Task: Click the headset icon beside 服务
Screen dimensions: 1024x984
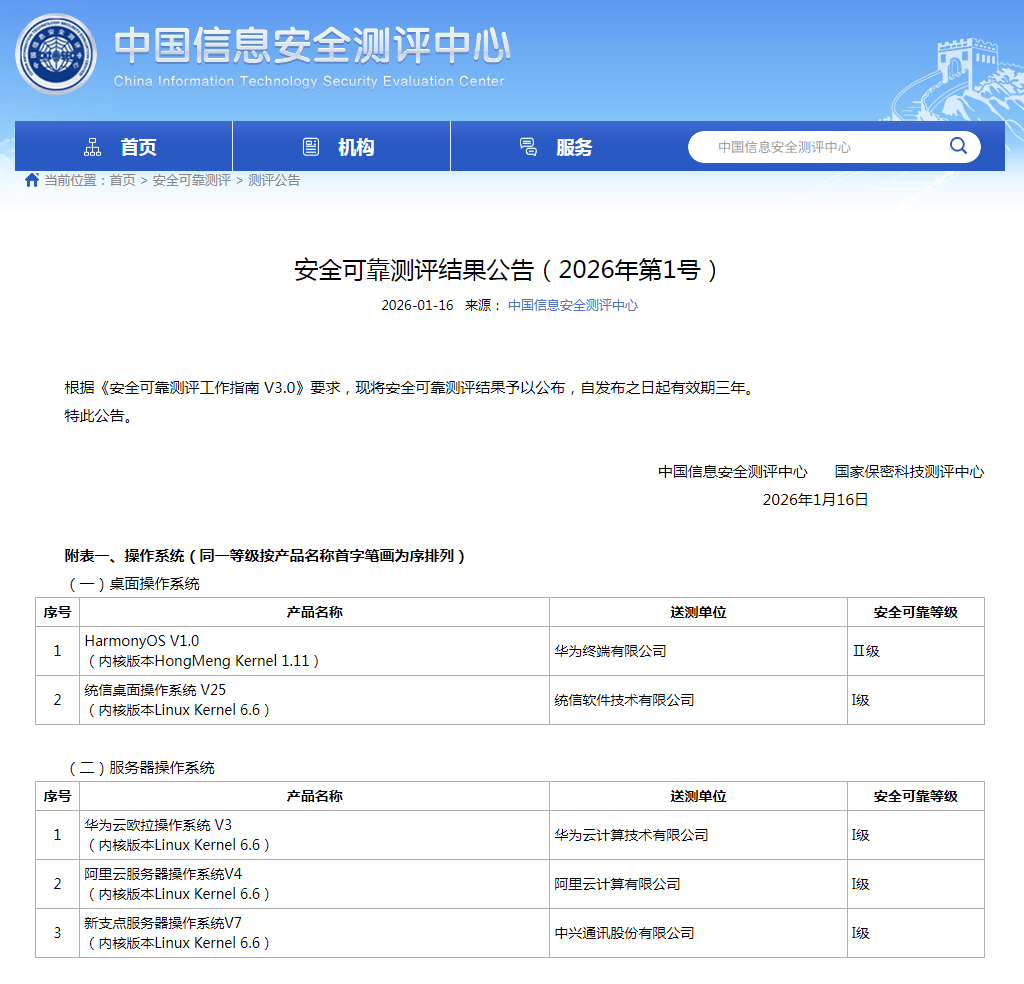Action: 528,146
